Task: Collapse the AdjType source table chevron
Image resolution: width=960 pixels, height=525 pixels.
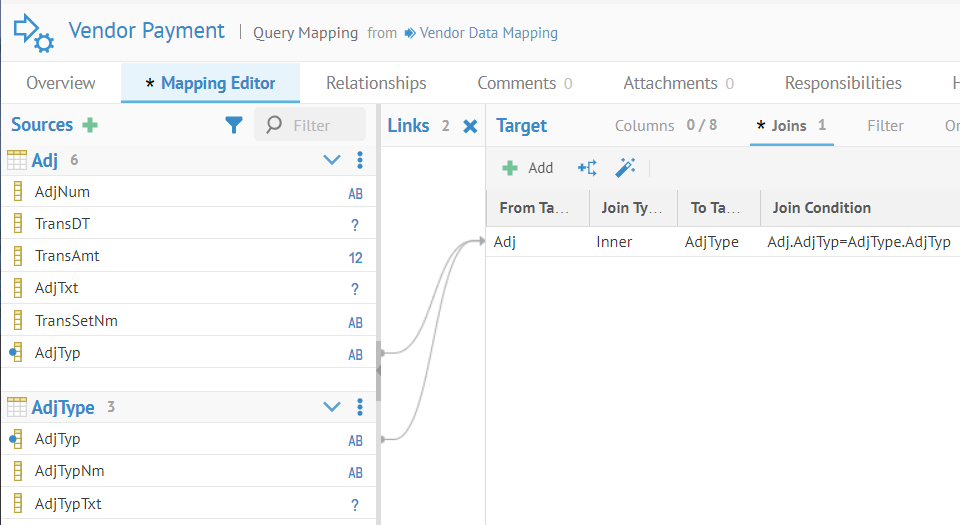Action: (x=332, y=407)
